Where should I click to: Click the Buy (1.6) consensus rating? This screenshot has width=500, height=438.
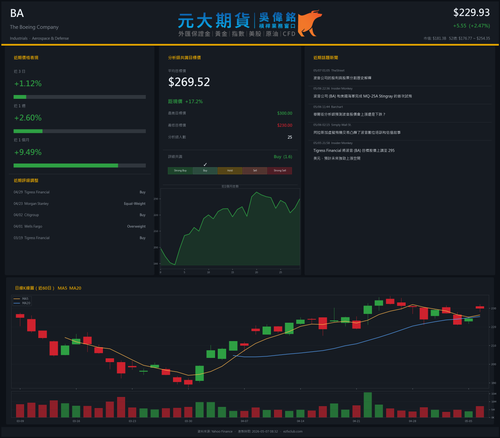[283, 157]
